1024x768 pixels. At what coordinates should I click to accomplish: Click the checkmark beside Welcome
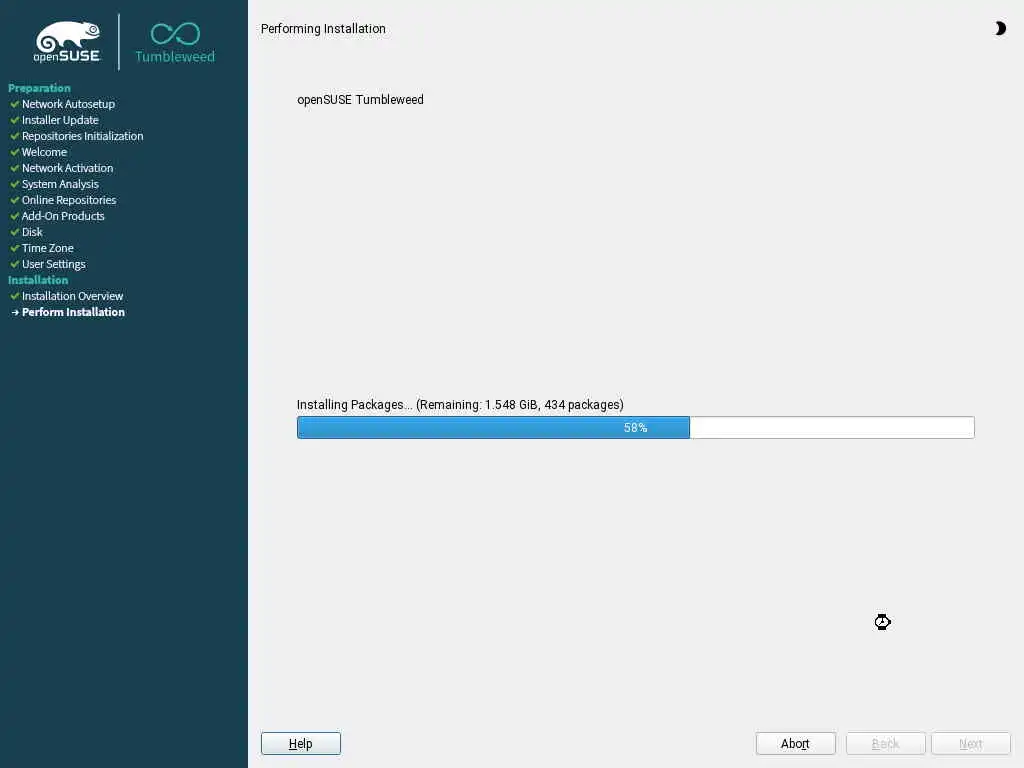coord(14,152)
